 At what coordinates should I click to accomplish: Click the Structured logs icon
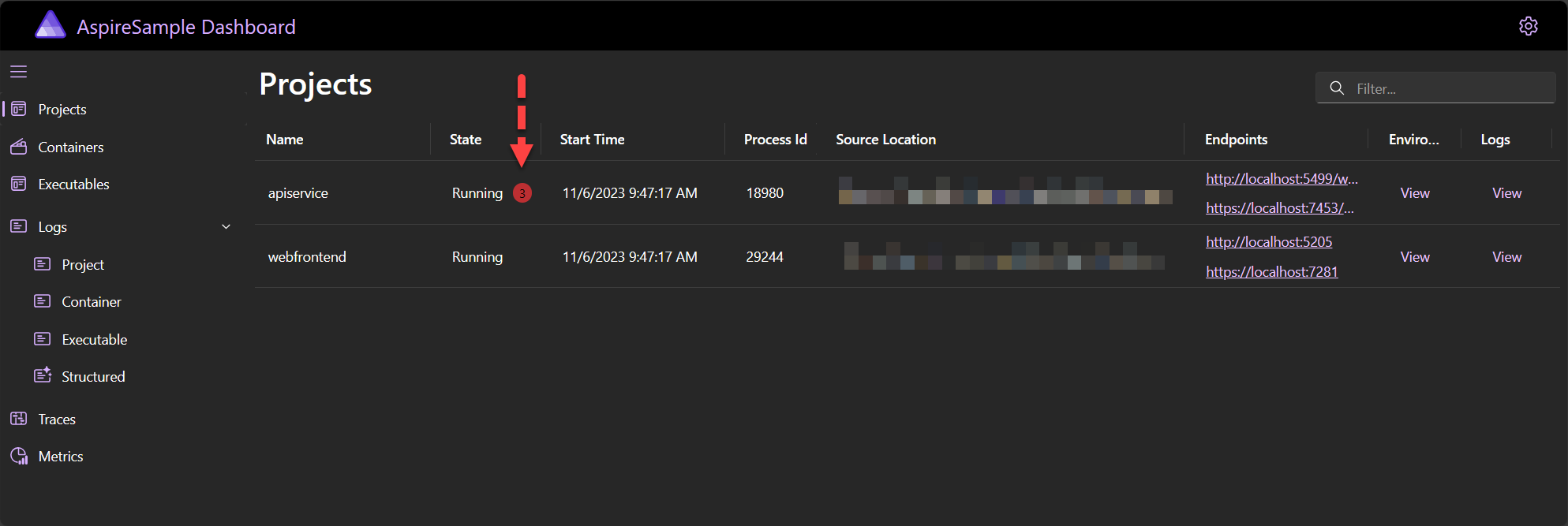[x=43, y=375]
